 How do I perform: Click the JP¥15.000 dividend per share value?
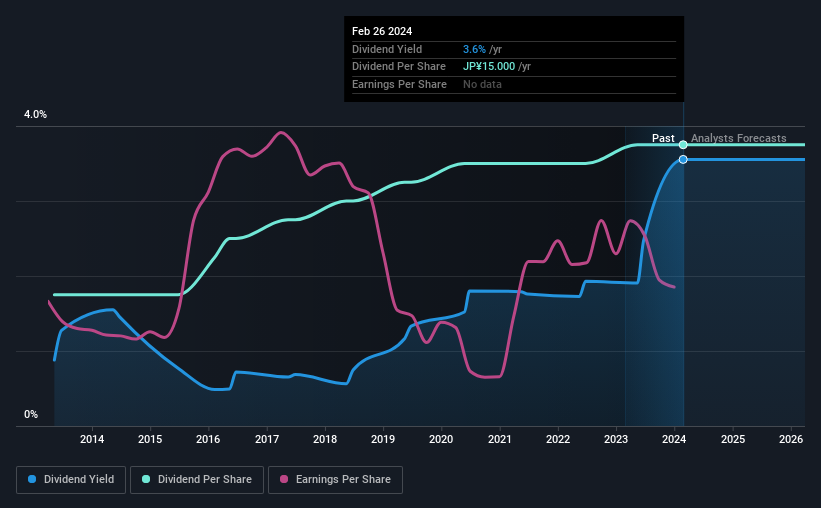tap(489, 67)
